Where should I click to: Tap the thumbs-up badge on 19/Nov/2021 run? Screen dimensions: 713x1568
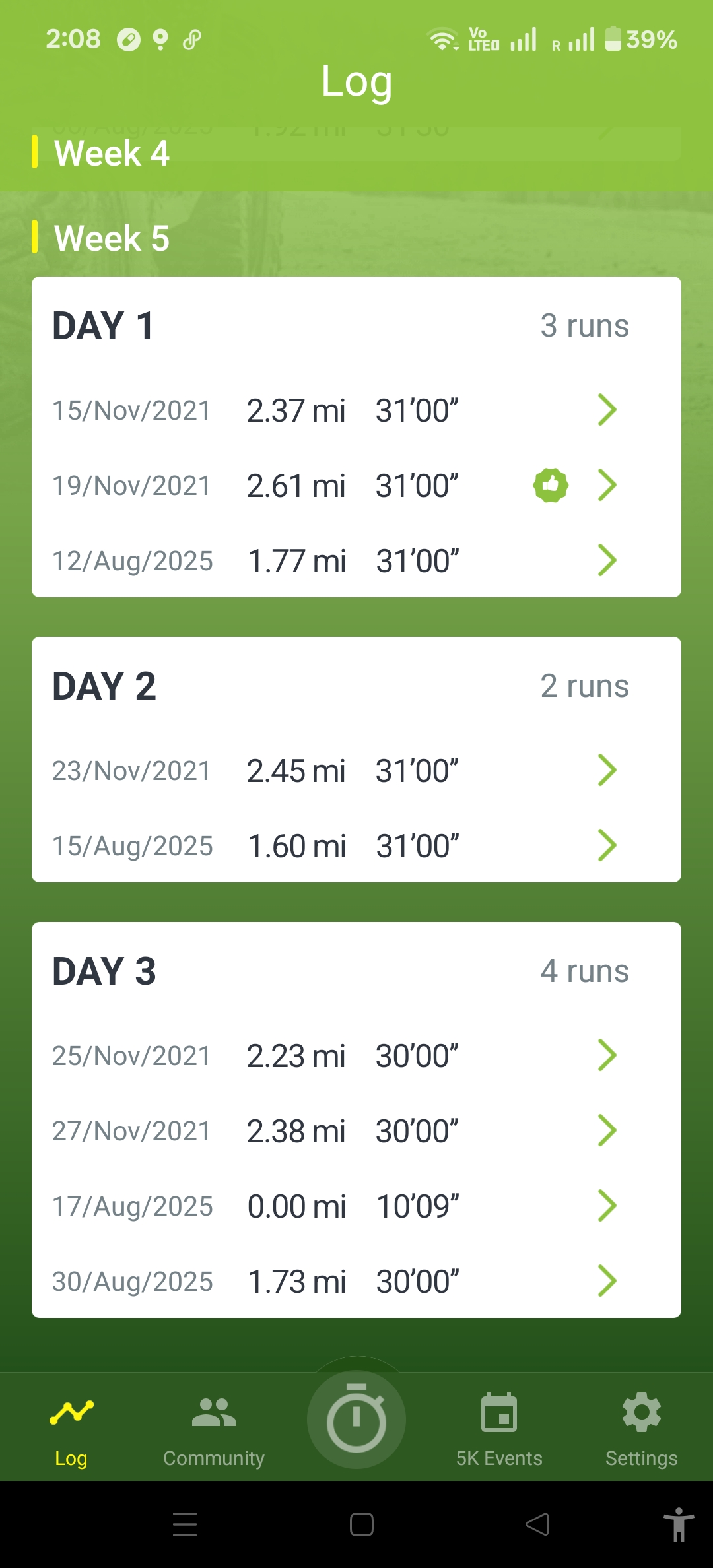coord(550,485)
